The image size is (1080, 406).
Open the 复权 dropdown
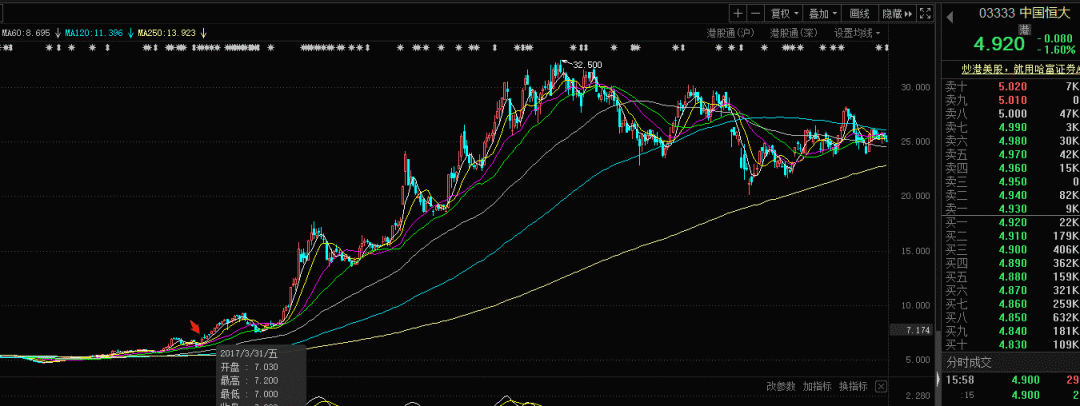tap(785, 13)
